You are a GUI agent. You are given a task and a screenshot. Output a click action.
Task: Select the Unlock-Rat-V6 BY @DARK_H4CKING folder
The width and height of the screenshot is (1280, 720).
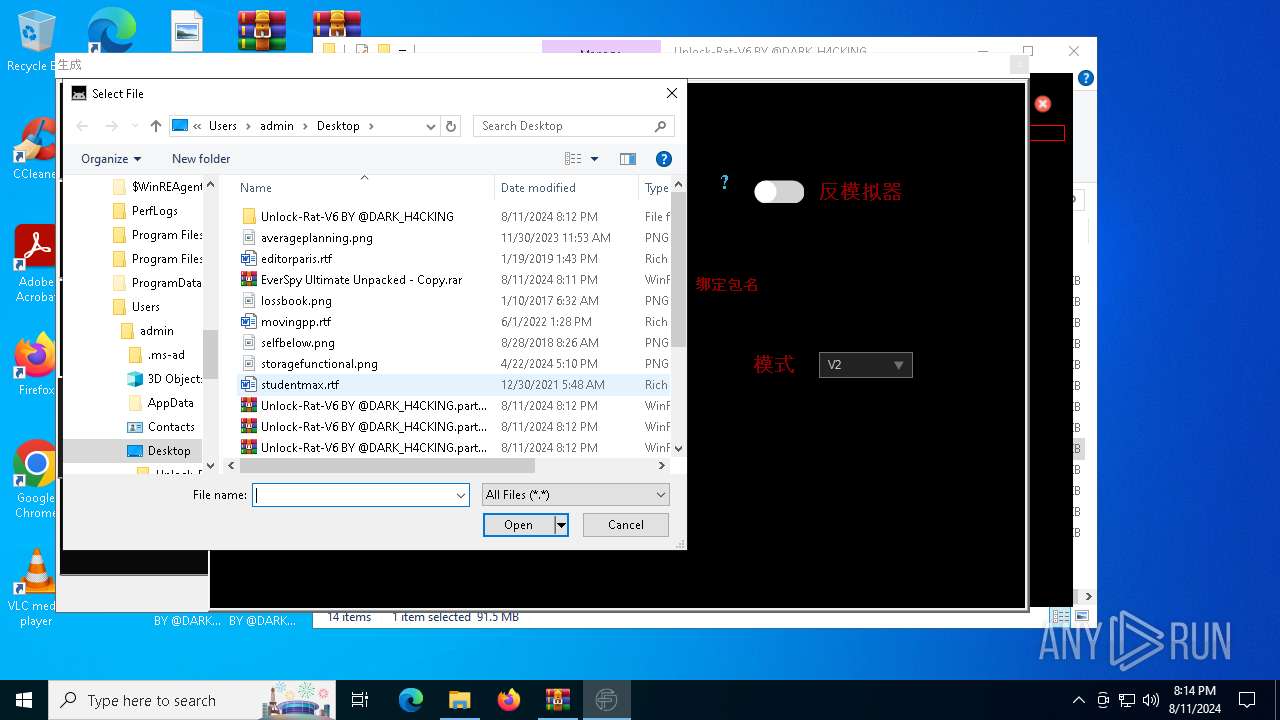point(357,216)
